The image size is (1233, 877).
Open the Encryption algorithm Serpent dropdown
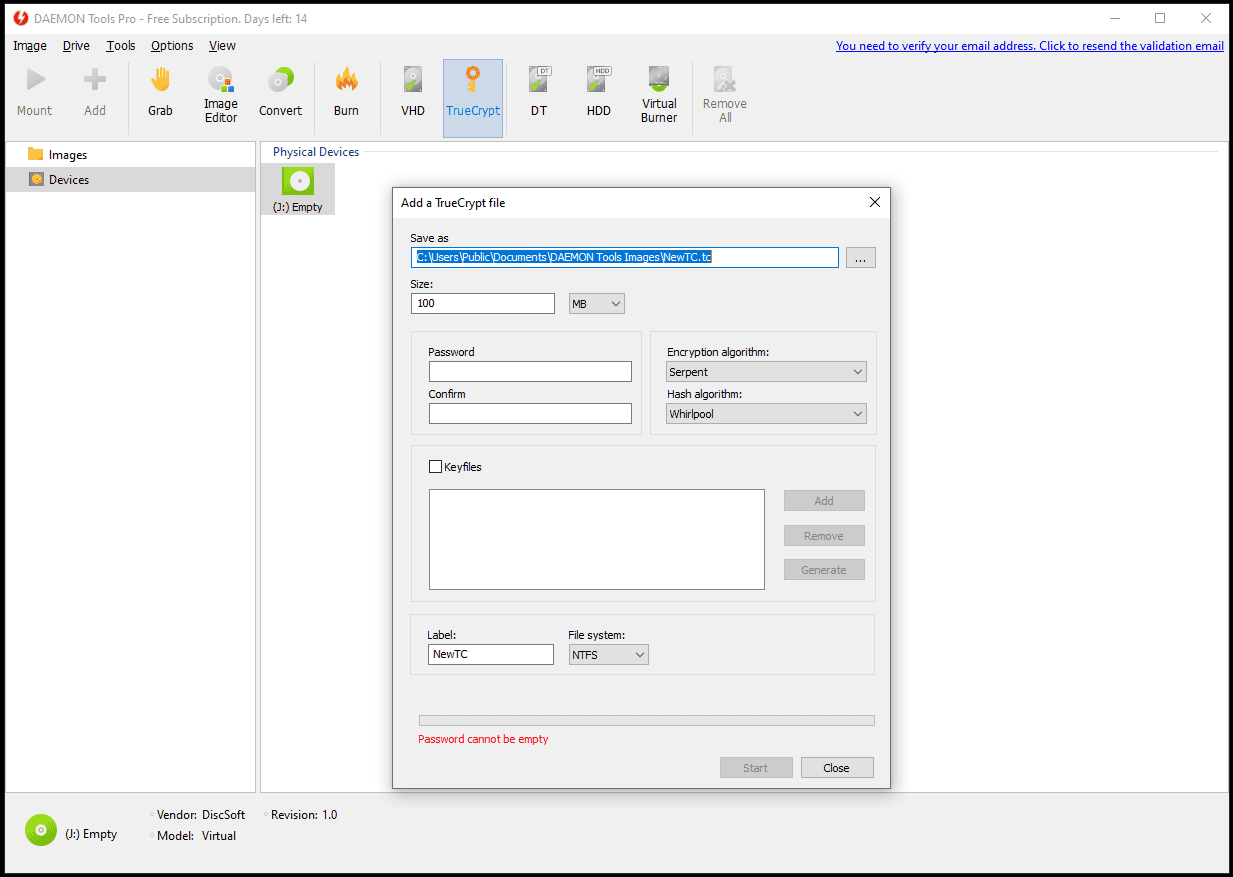pyautogui.click(x=766, y=372)
